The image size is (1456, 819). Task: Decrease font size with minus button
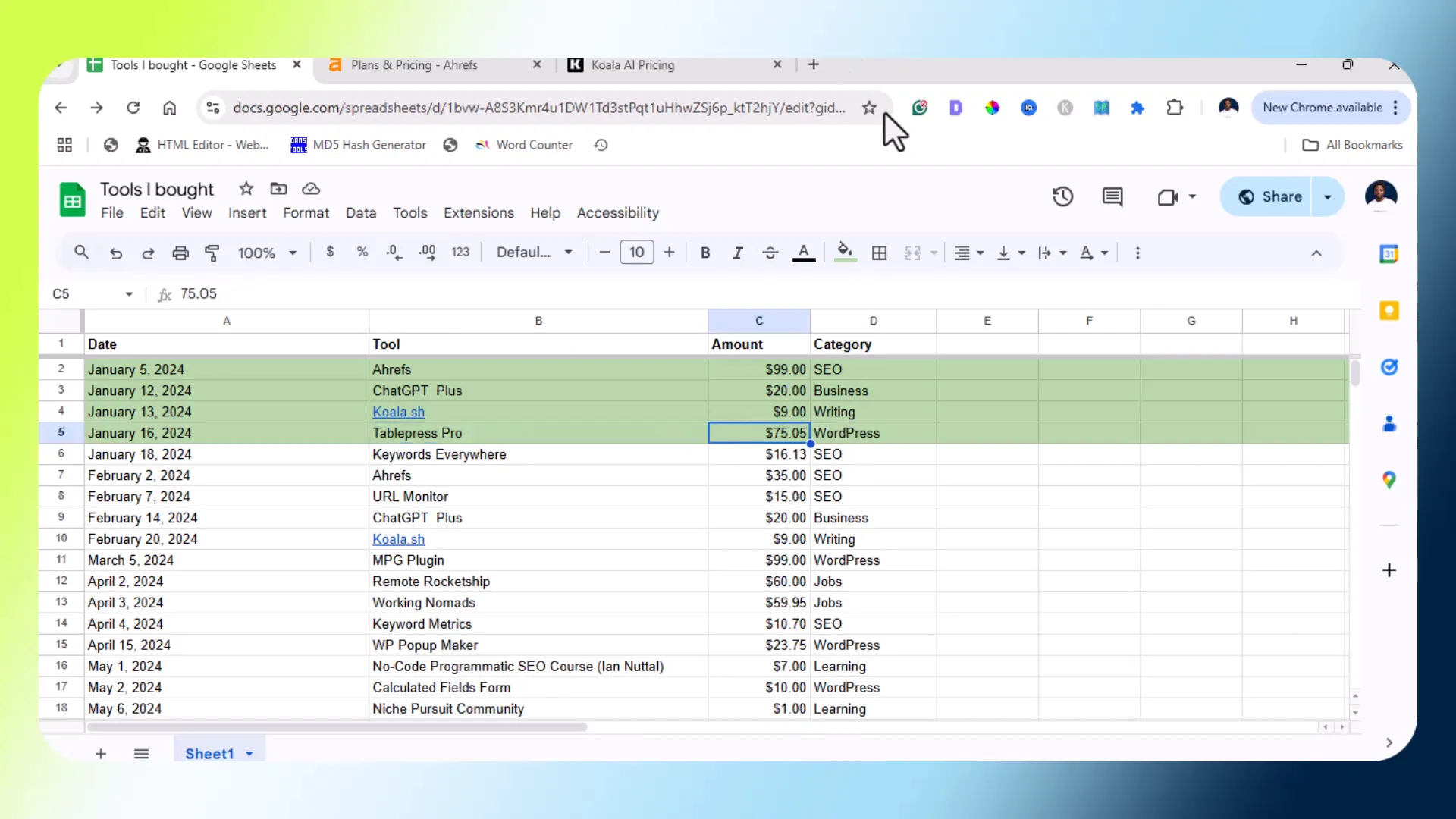604,253
